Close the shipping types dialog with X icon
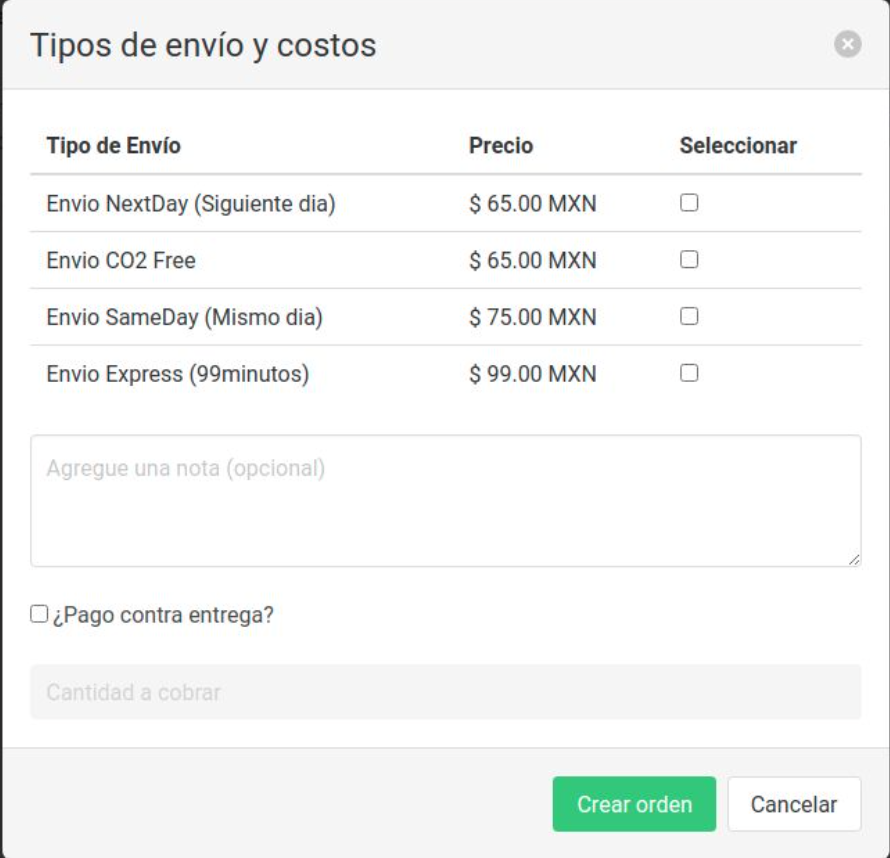The image size is (890, 858). tap(847, 44)
